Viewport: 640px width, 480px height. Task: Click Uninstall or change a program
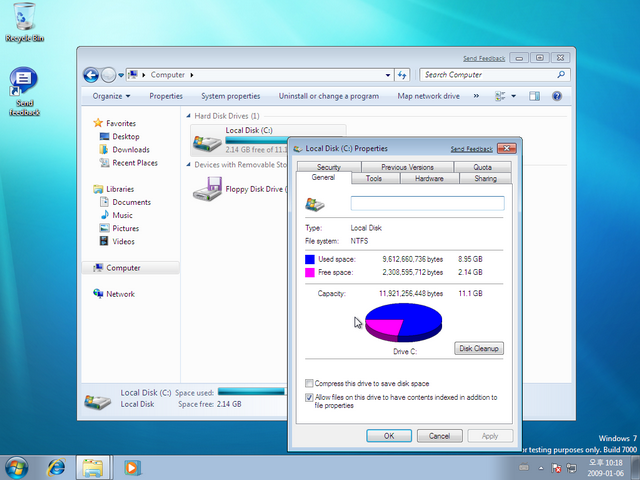pos(329,96)
